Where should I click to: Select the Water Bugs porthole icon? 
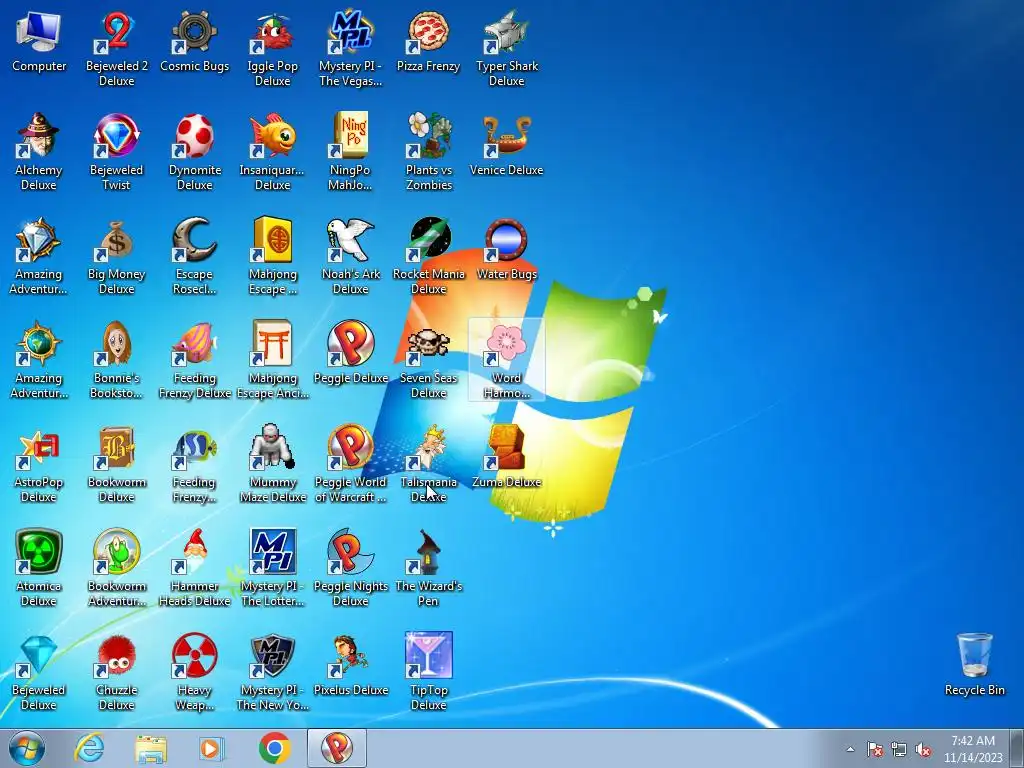(506, 249)
